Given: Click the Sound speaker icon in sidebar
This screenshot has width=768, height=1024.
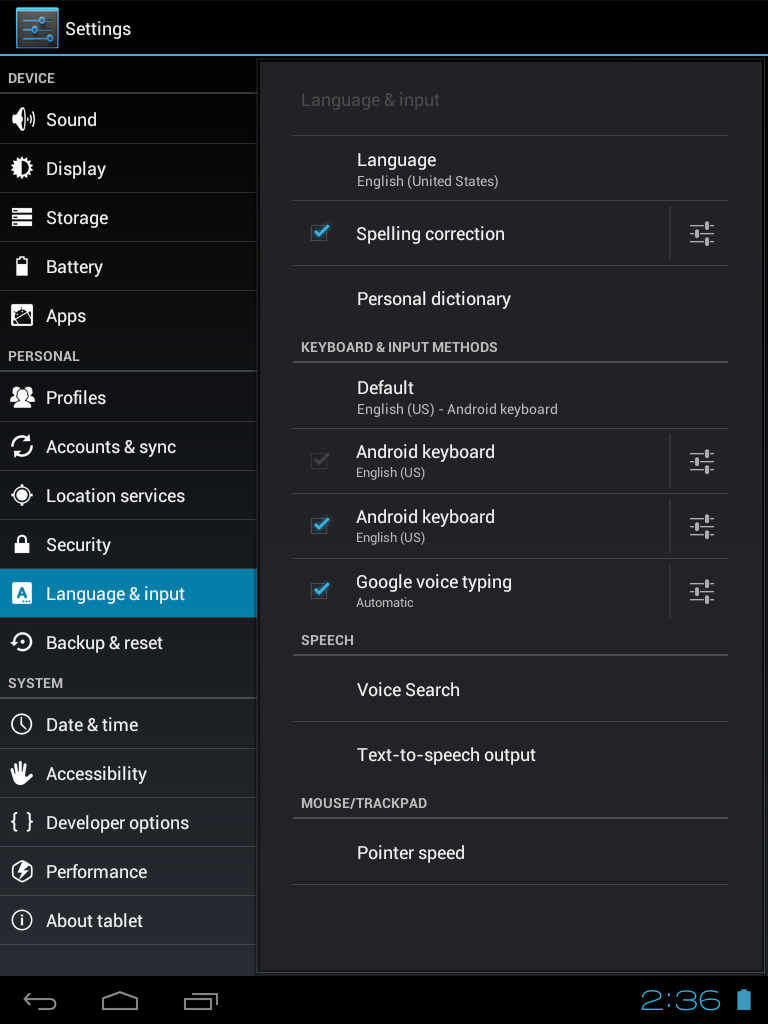Looking at the screenshot, I should 22,120.
